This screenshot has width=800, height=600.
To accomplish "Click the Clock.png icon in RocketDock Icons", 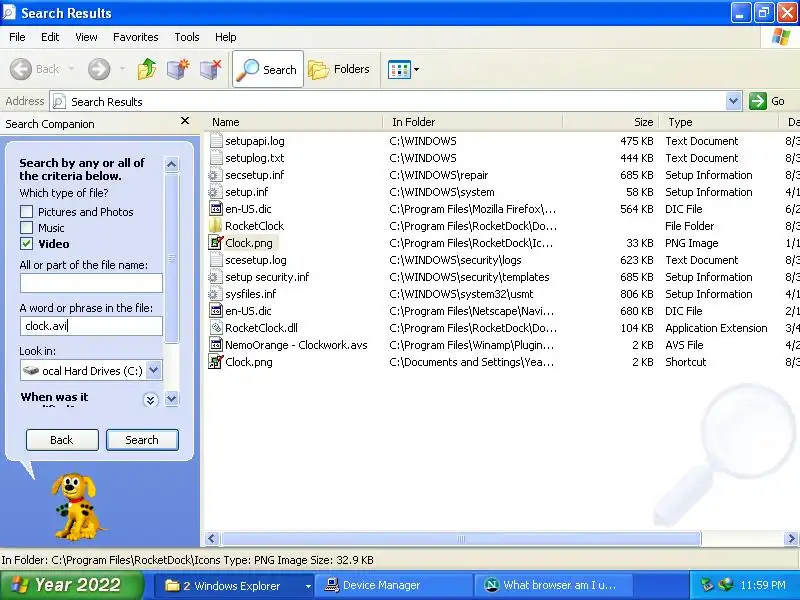I will [x=216, y=242].
